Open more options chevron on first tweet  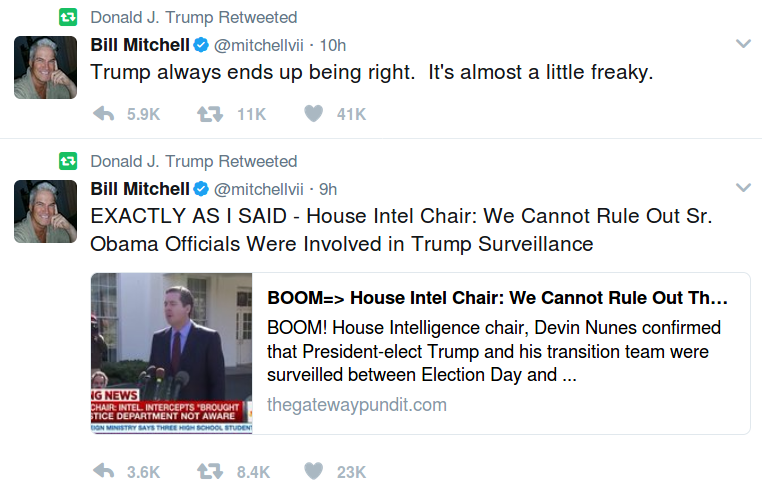pyautogui.click(x=743, y=44)
